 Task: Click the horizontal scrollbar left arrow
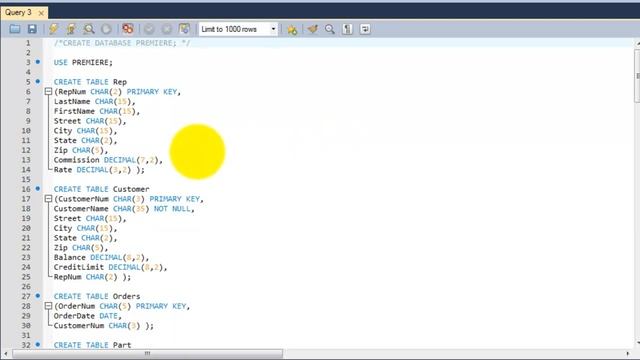pos(6,353)
